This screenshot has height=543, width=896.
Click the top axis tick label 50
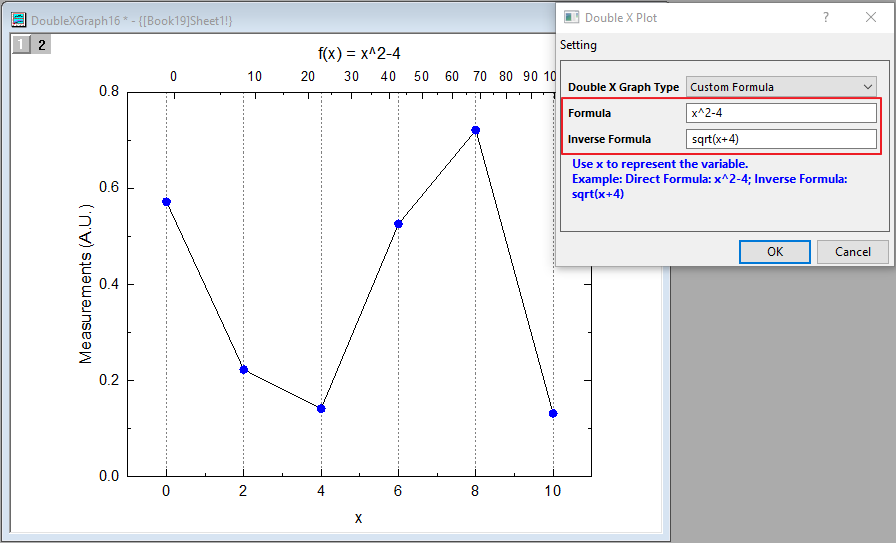coord(422,76)
